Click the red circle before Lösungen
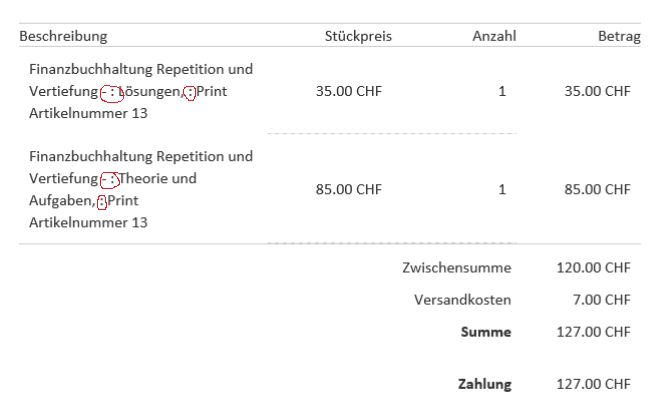 click(112, 93)
